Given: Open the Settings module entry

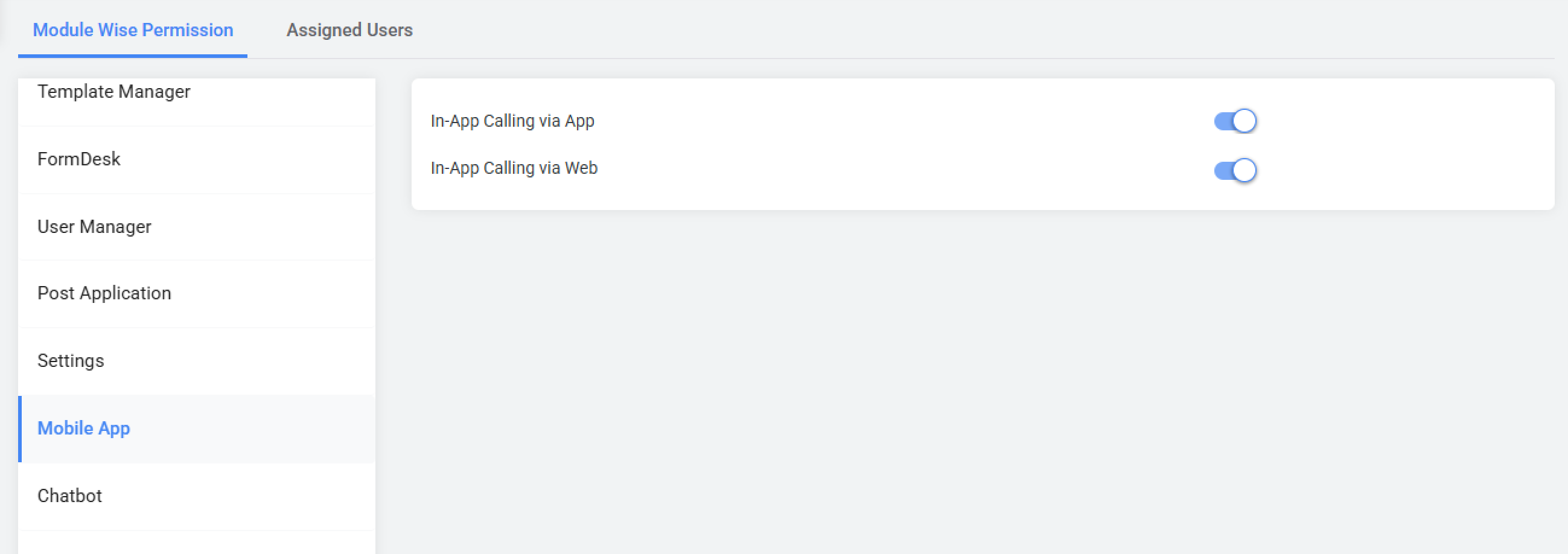Looking at the screenshot, I should click(x=71, y=361).
